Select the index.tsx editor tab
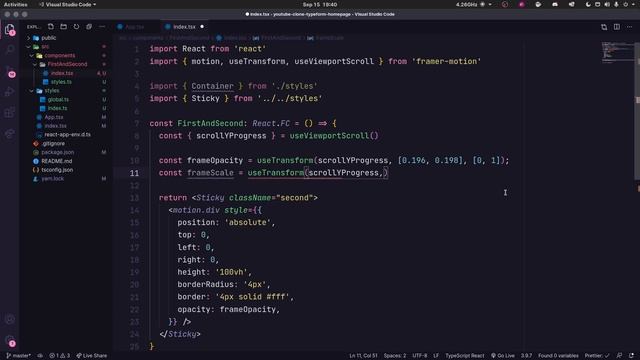Viewport: 640px width, 360px height. click(x=184, y=27)
